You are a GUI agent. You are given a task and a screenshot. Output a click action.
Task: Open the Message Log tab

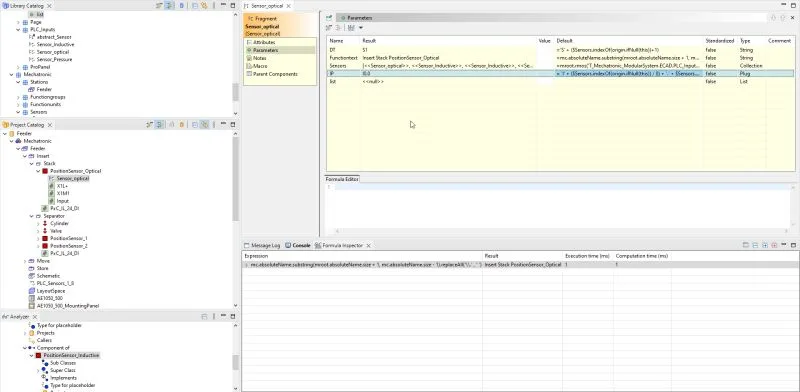coord(262,246)
